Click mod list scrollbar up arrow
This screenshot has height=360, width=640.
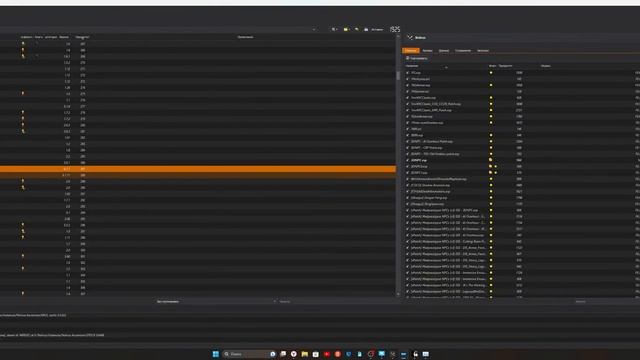[398, 37]
